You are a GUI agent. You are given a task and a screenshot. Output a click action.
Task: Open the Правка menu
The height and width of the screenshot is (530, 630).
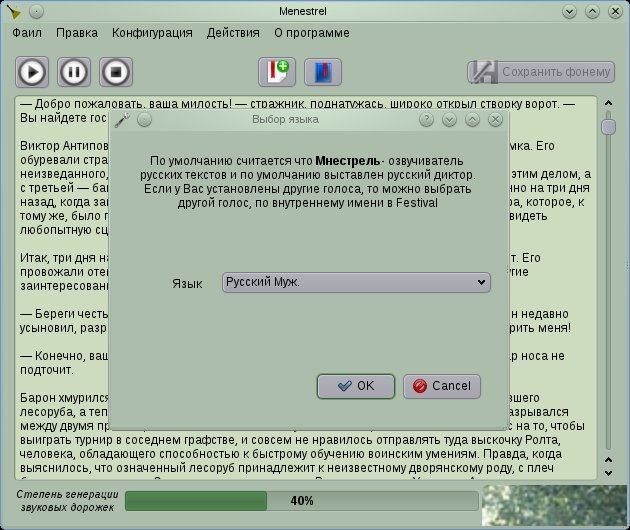pyautogui.click(x=77, y=33)
